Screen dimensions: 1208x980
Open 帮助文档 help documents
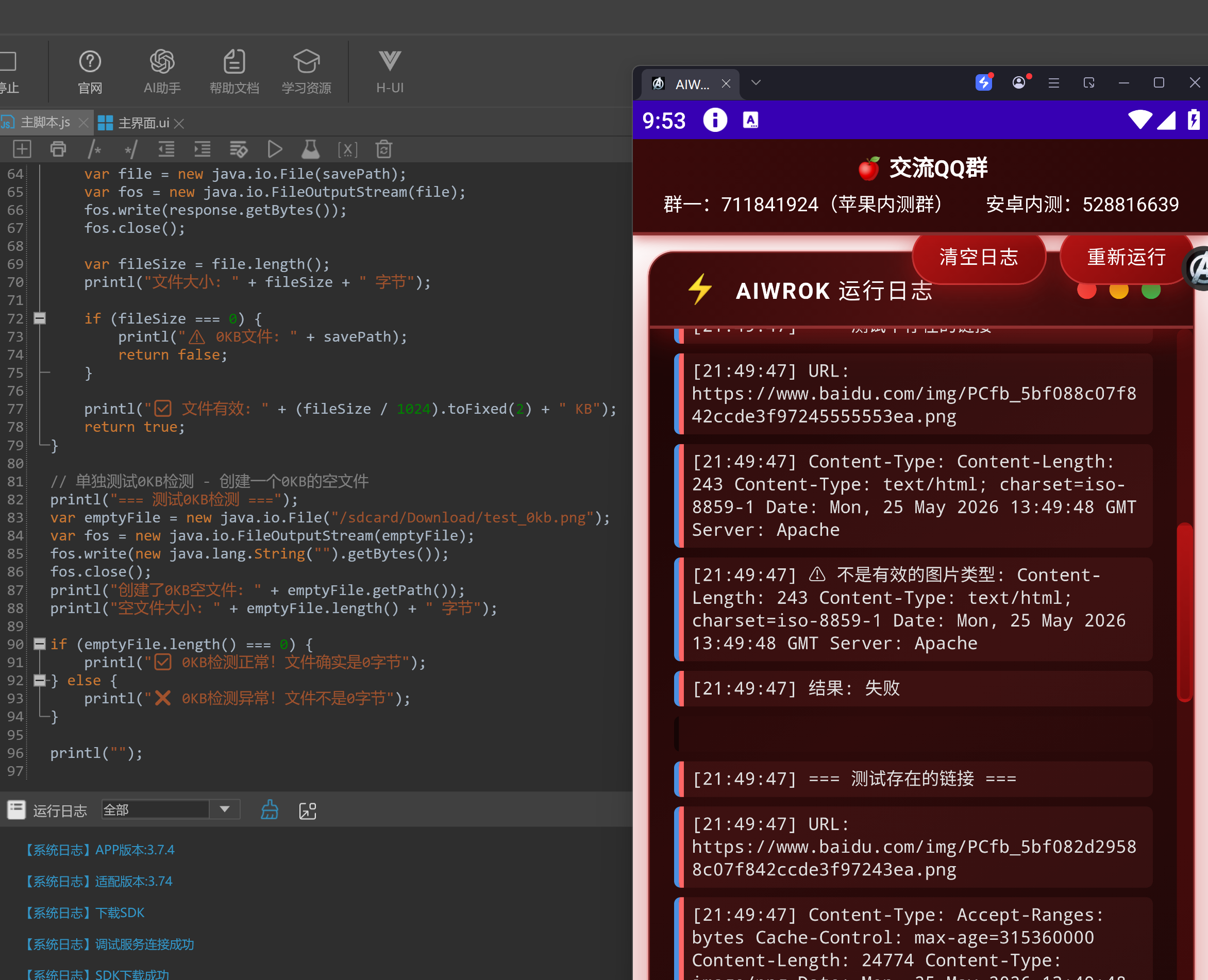tap(234, 72)
